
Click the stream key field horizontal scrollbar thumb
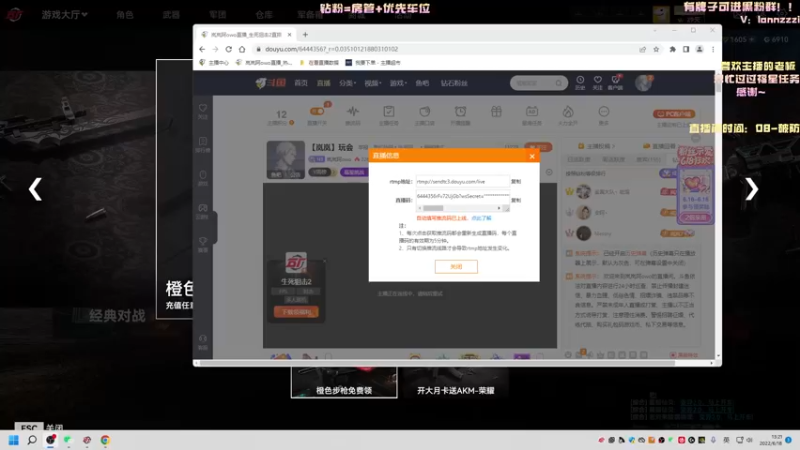[433, 208]
